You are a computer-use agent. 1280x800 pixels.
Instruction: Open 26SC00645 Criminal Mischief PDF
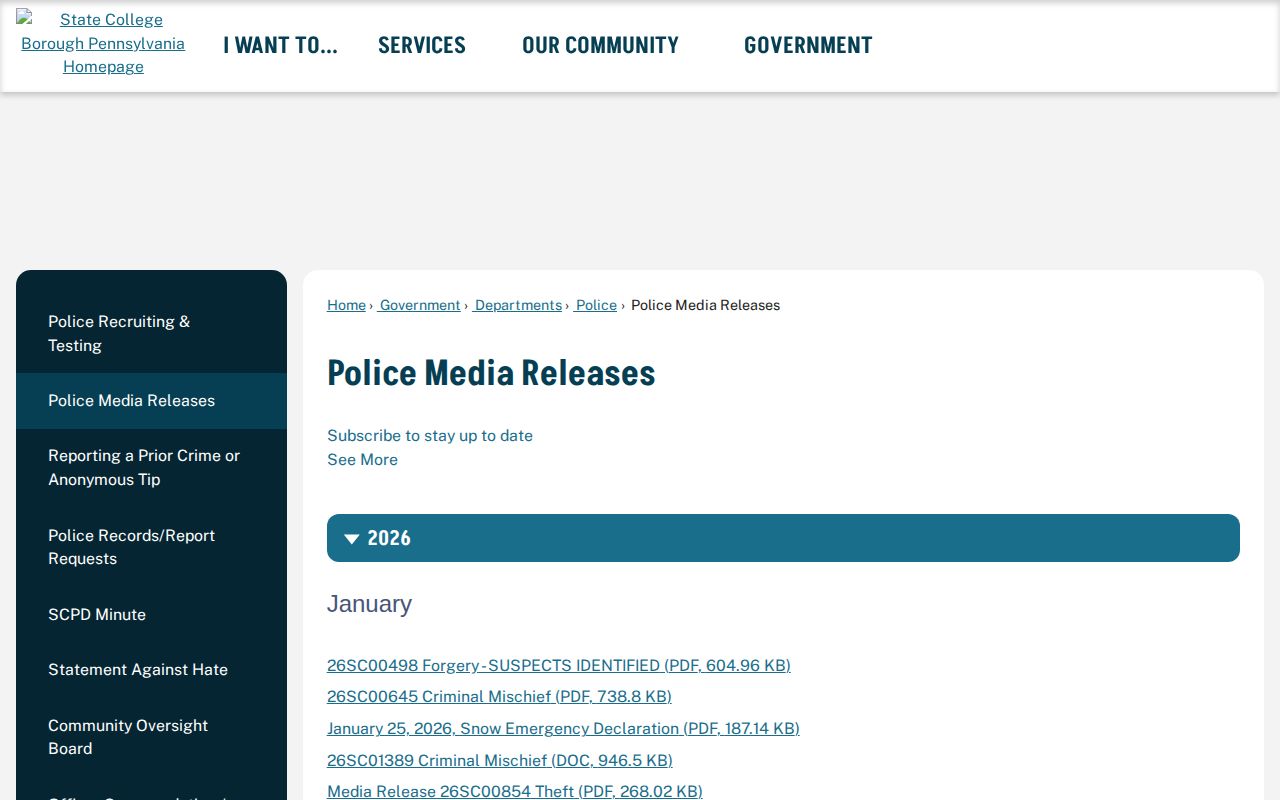coord(499,696)
